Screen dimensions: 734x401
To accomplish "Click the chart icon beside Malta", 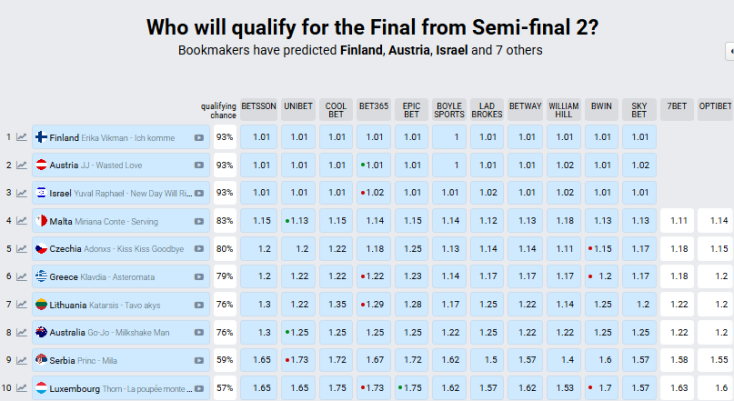I will click(x=21, y=221).
